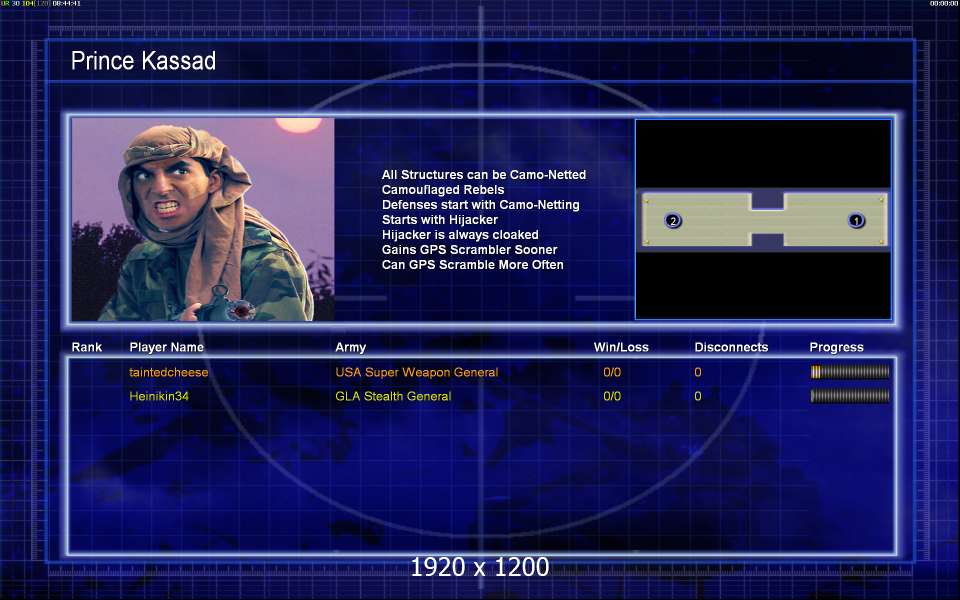This screenshot has height=600, width=960.
Task: Click the map preview thumbnail
Action: point(763,219)
